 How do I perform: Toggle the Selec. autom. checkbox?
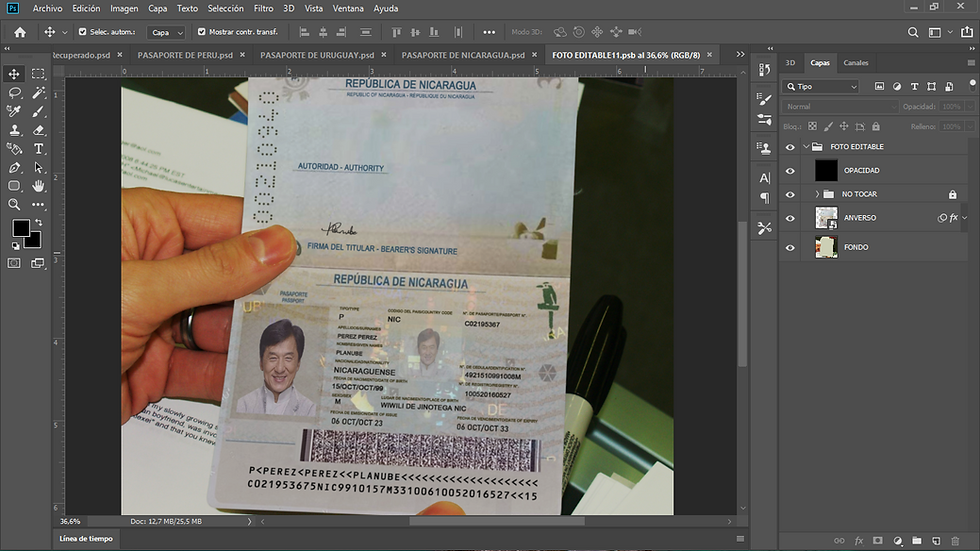pyautogui.click(x=82, y=31)
